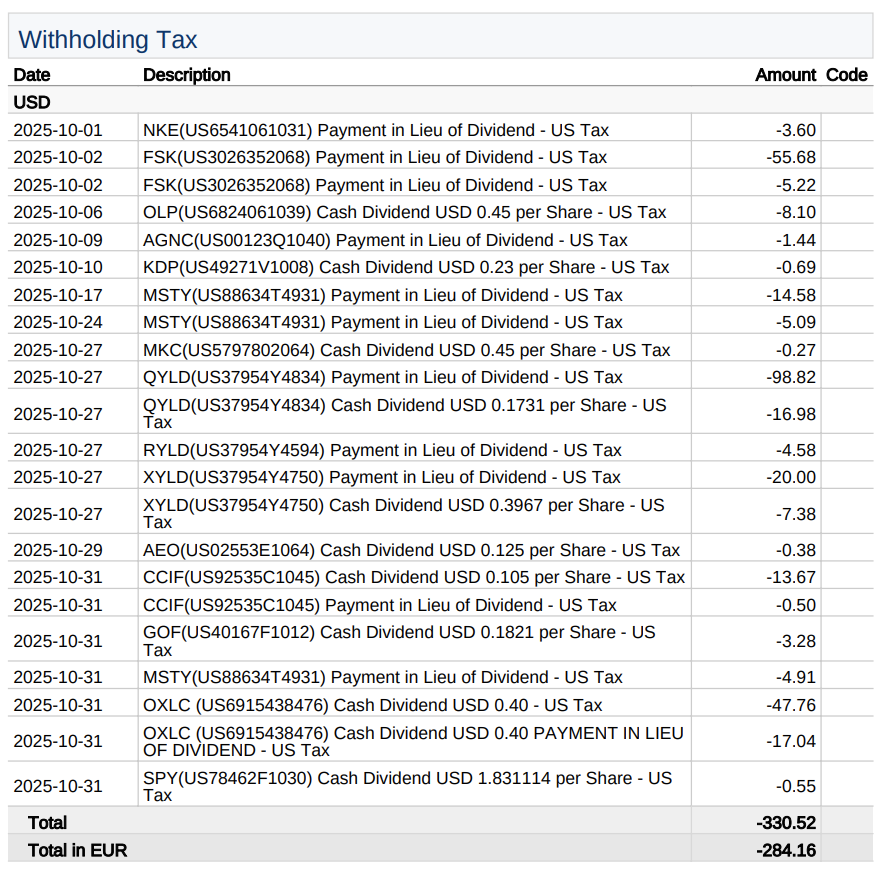Click the Amount column header
The width and height of the screenshot is (878, 874).
point(785,75)
